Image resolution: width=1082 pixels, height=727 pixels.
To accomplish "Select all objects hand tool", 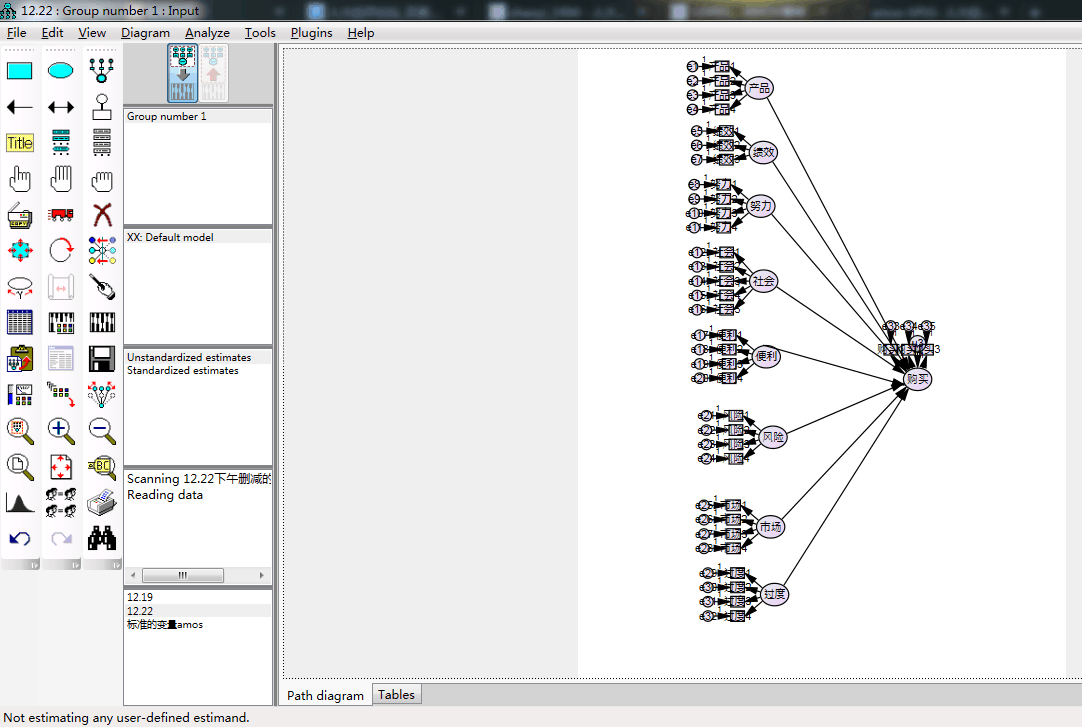I will pos(61,179).
